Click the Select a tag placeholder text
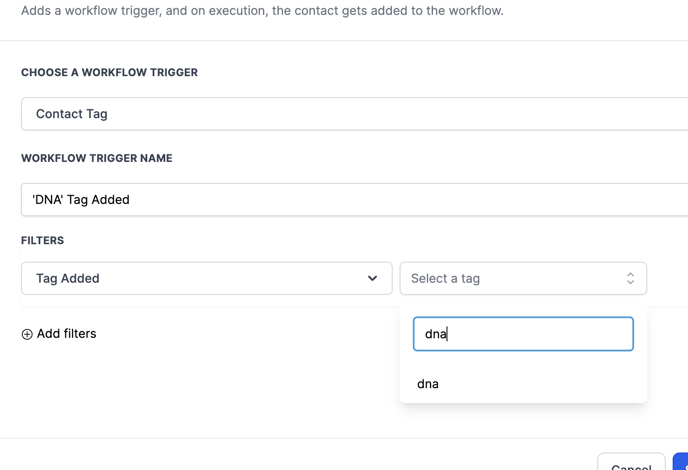Image resolution: width=688 pixels, height=470 pixels. tap(445, 278)
